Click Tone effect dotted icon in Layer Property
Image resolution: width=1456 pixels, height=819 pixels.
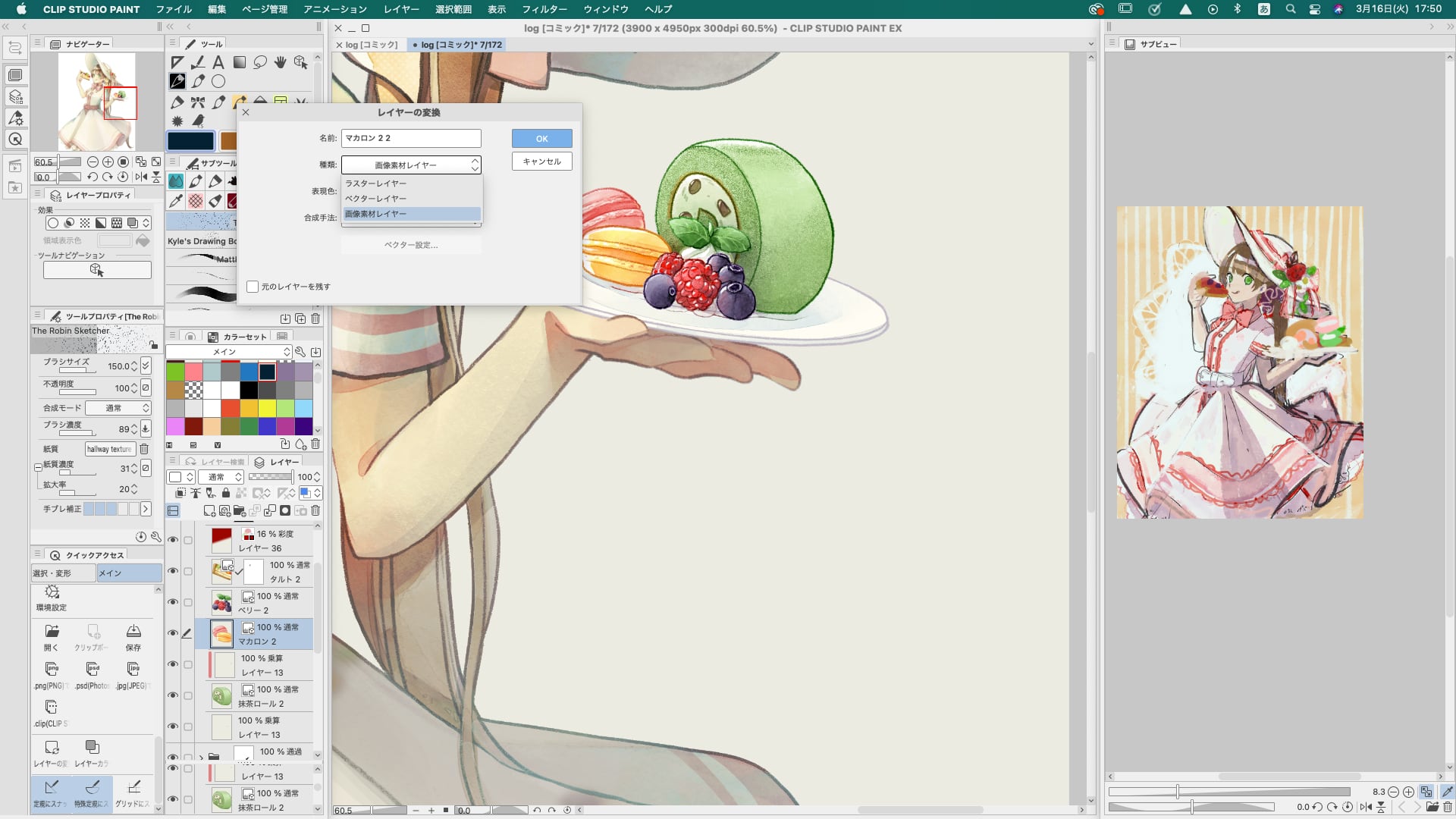pyautogui.click(x=84, y=223)
